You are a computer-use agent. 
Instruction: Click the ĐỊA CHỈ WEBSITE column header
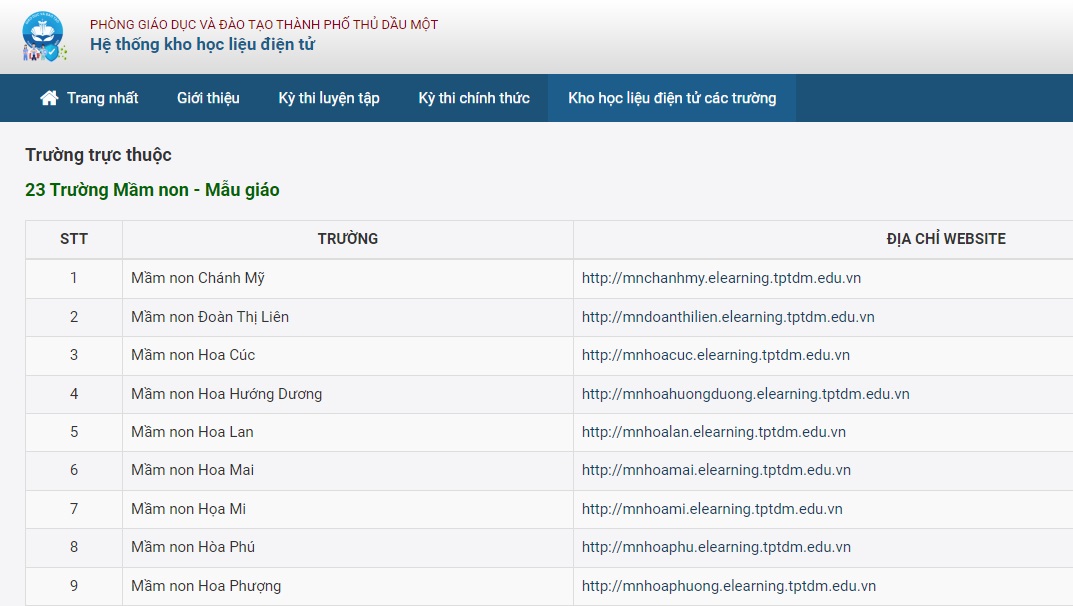[x=946, y=239]
